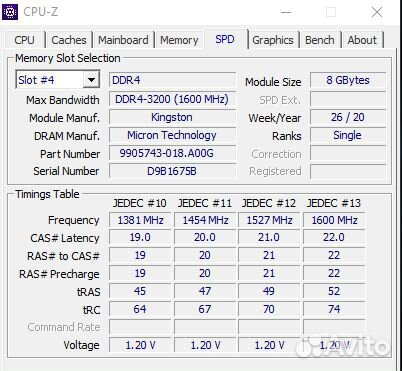This screenshot has height=371, width=402.
Task: Click the 8 GBytes module size value
Action: tap(348, 80)
